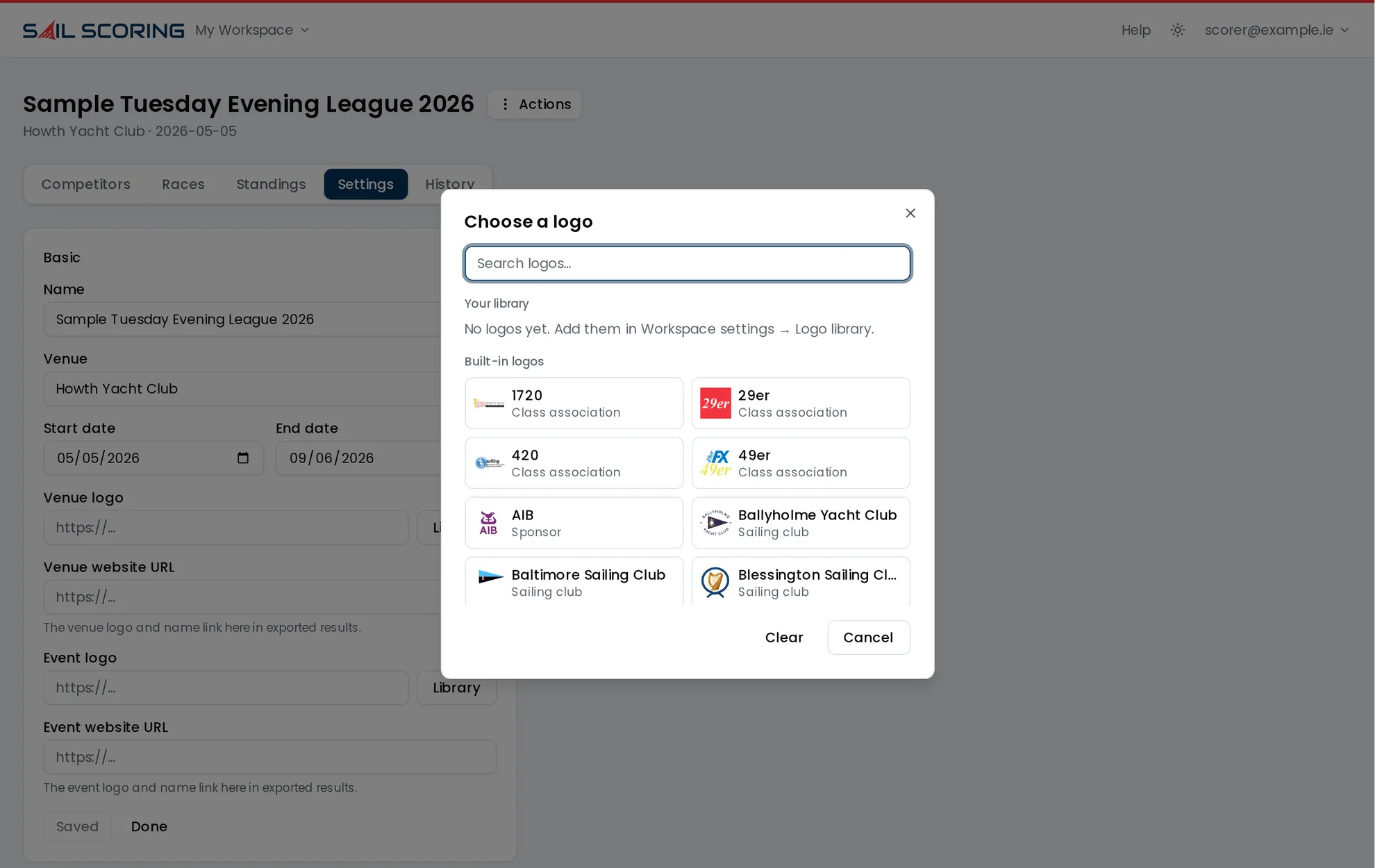Open the Event logo Library button
Viewport: 1389px width, 868px height.
(456, 687)
